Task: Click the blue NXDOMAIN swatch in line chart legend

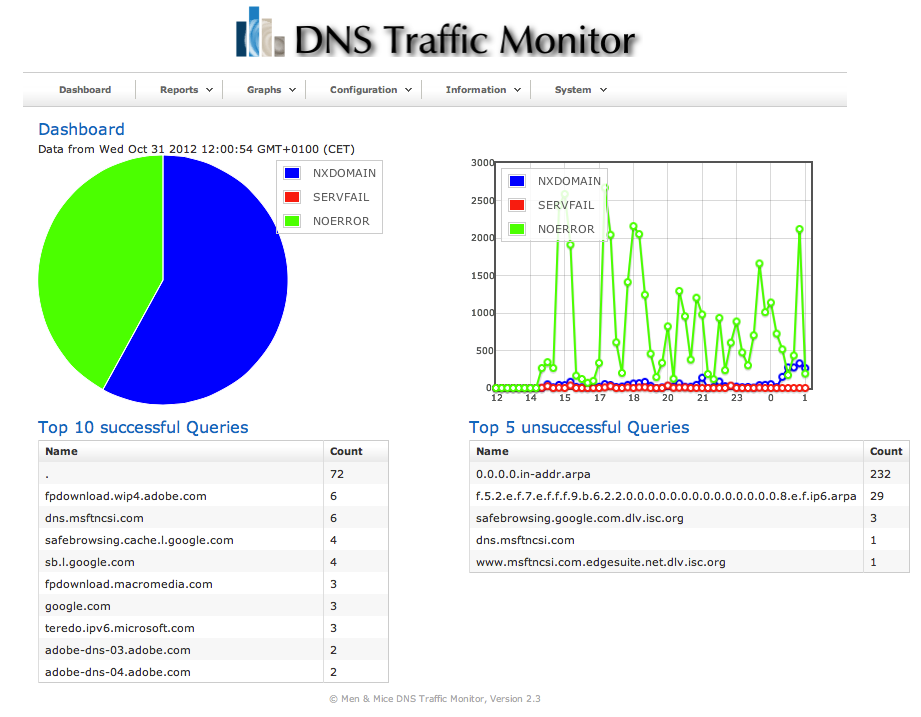Action: click(x=517, y=181)
